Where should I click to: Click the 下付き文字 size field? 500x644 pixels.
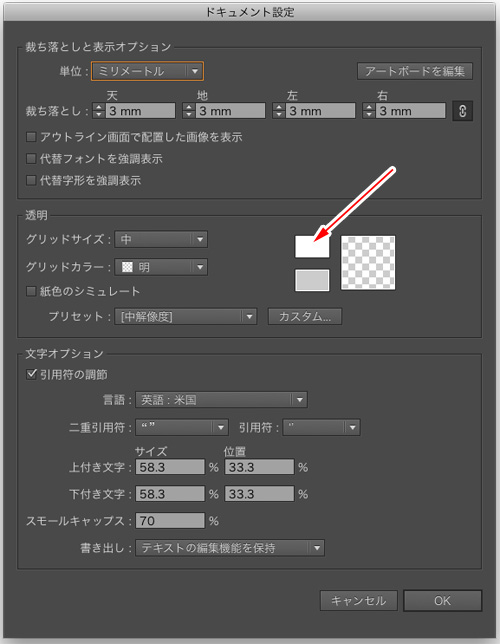coord(170,494)
